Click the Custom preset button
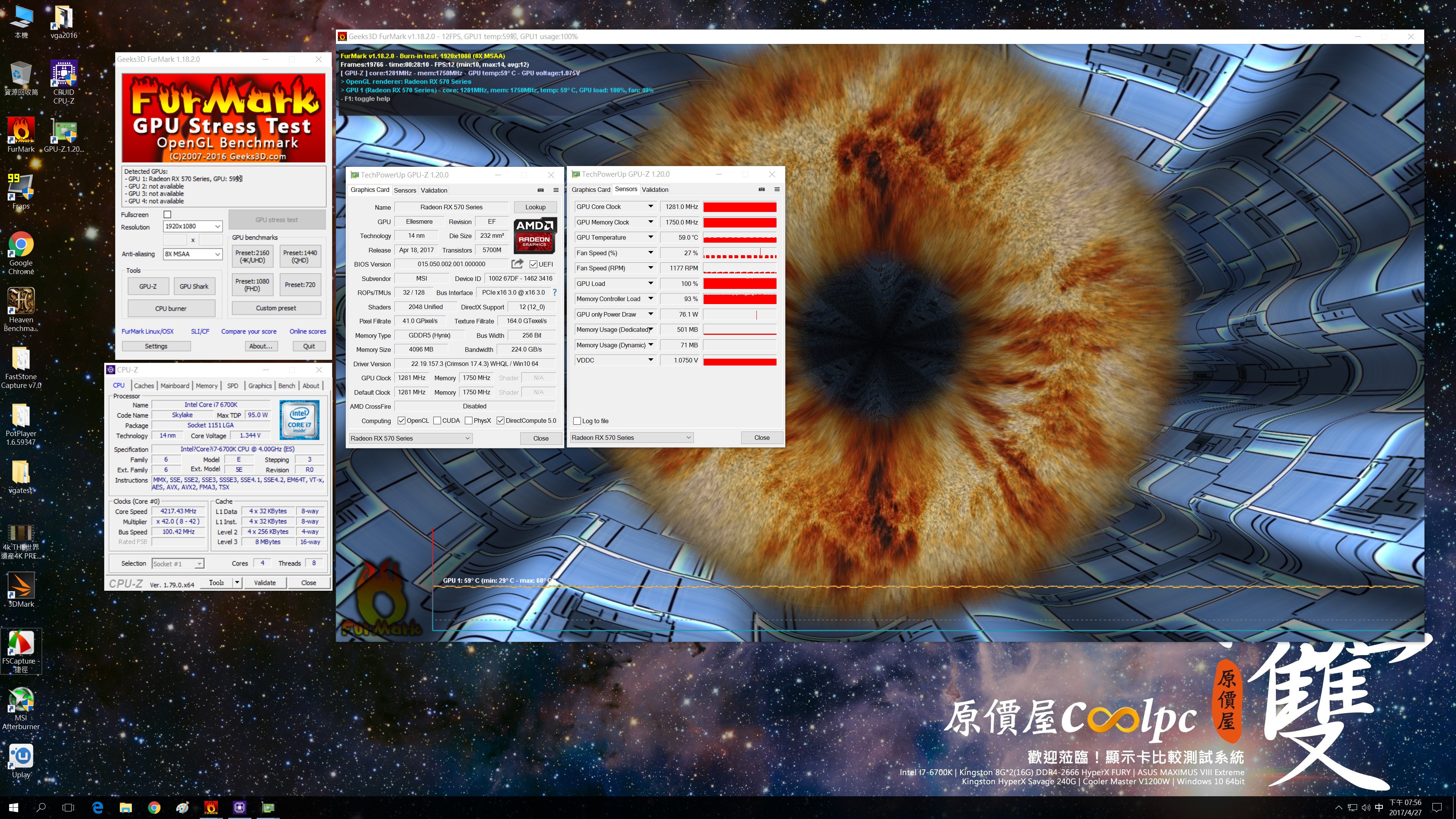 (x=276, y=309)
